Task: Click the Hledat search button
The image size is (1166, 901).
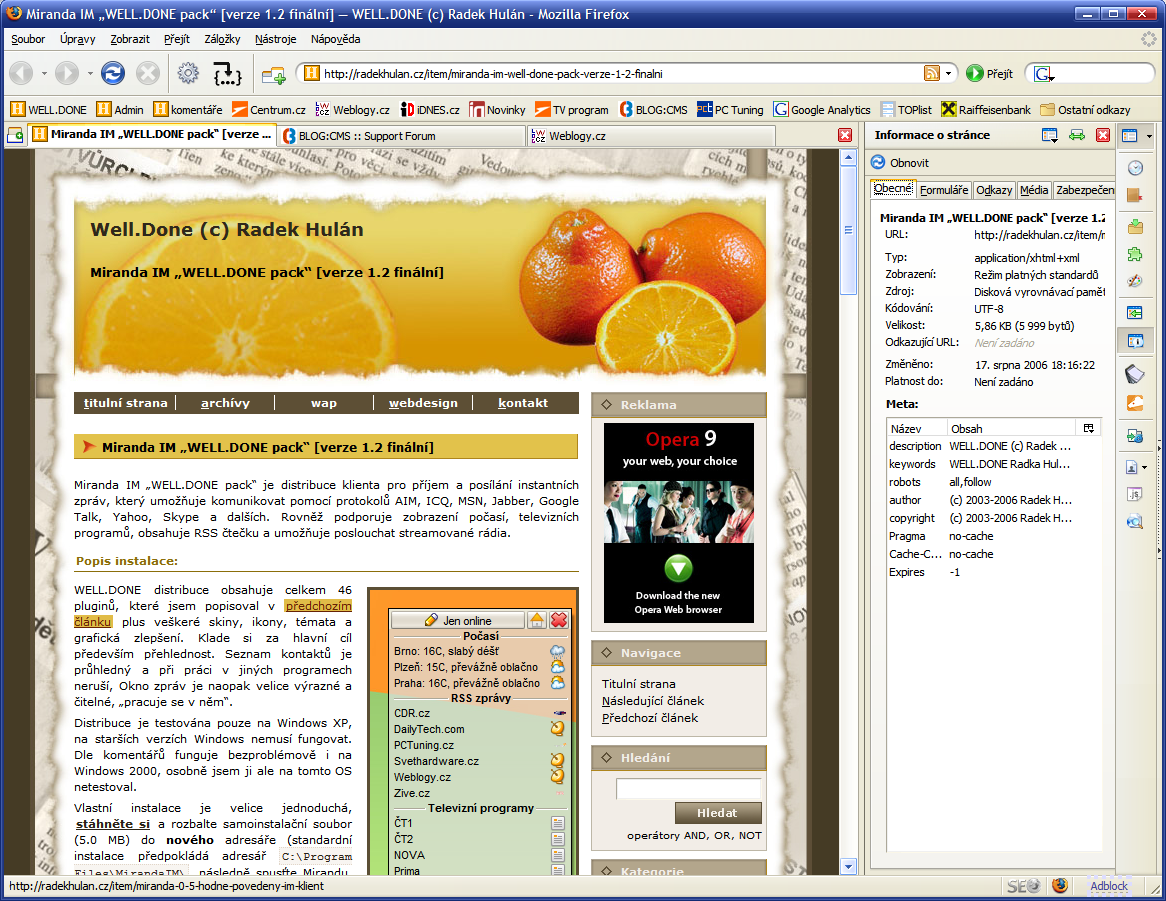Action: click(718, 813)
